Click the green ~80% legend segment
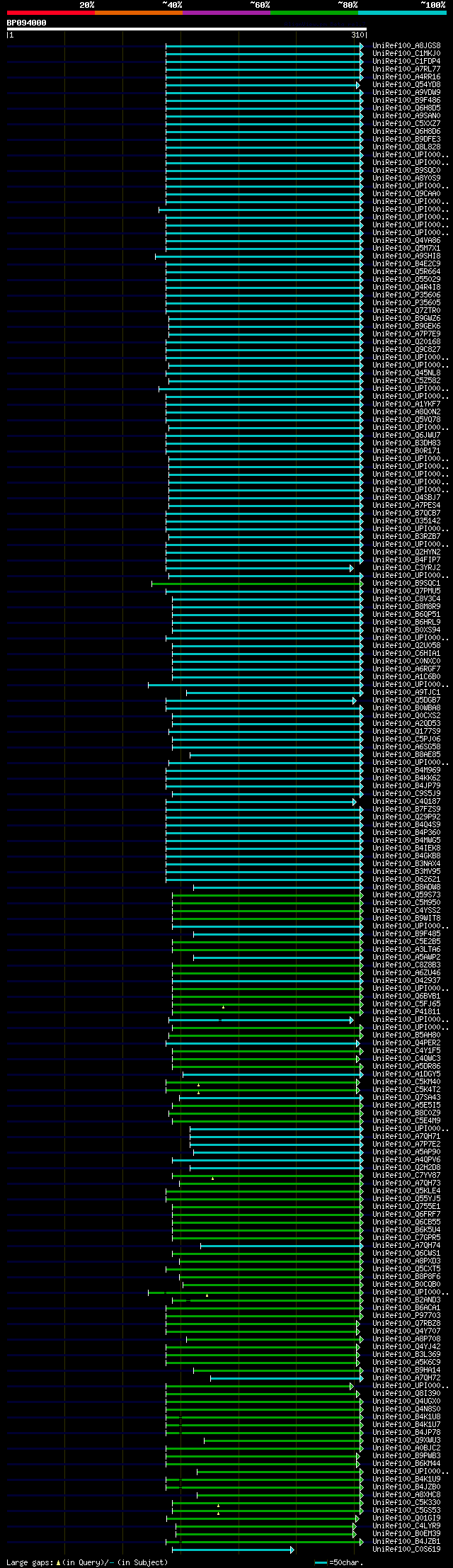The height and width of the screenshot is (1568, 453). tap(314, 13)
